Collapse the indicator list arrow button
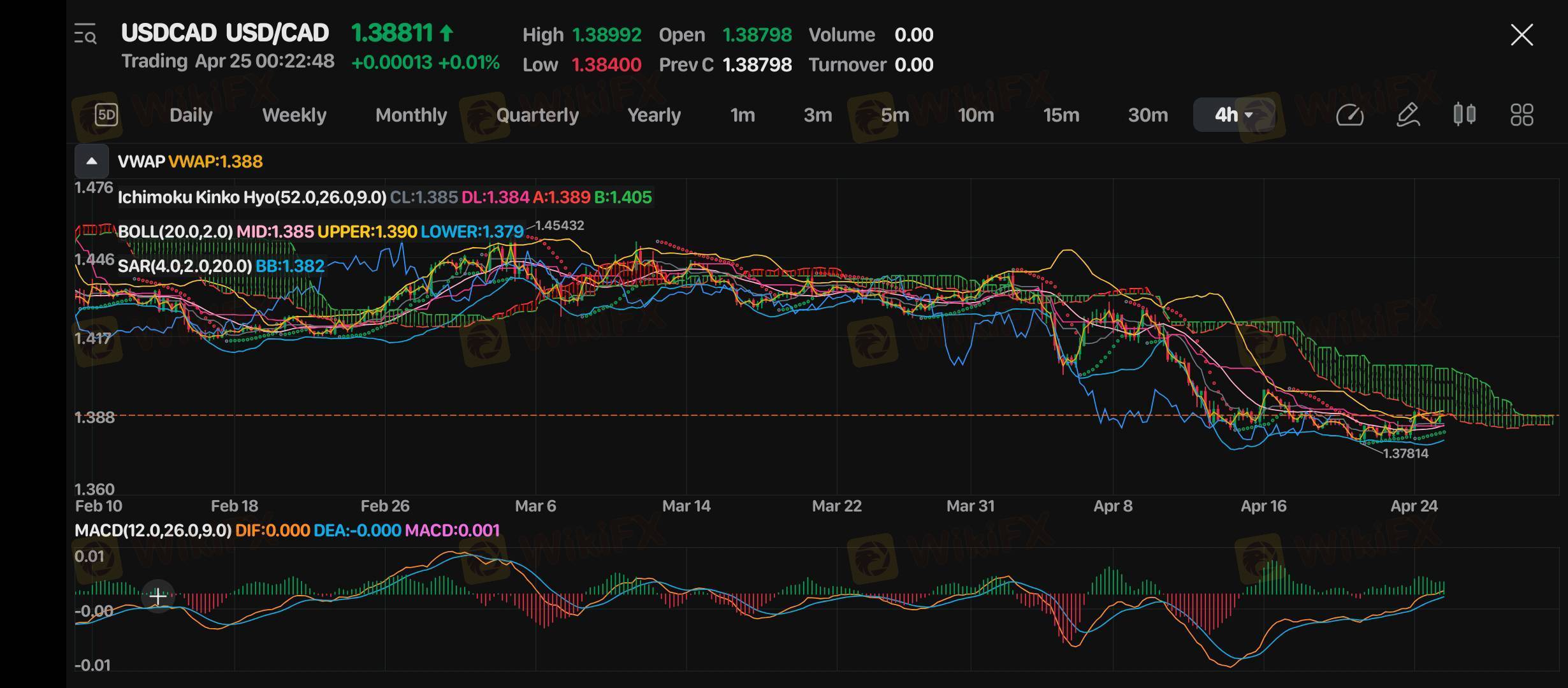The height and width of the screenshot is (688, 1568). 92,161
